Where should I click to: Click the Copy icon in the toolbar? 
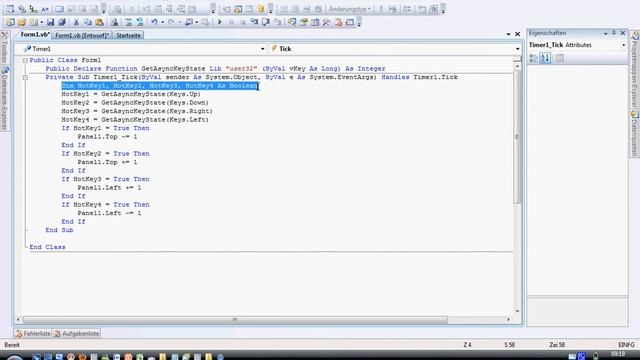point(87,22)
